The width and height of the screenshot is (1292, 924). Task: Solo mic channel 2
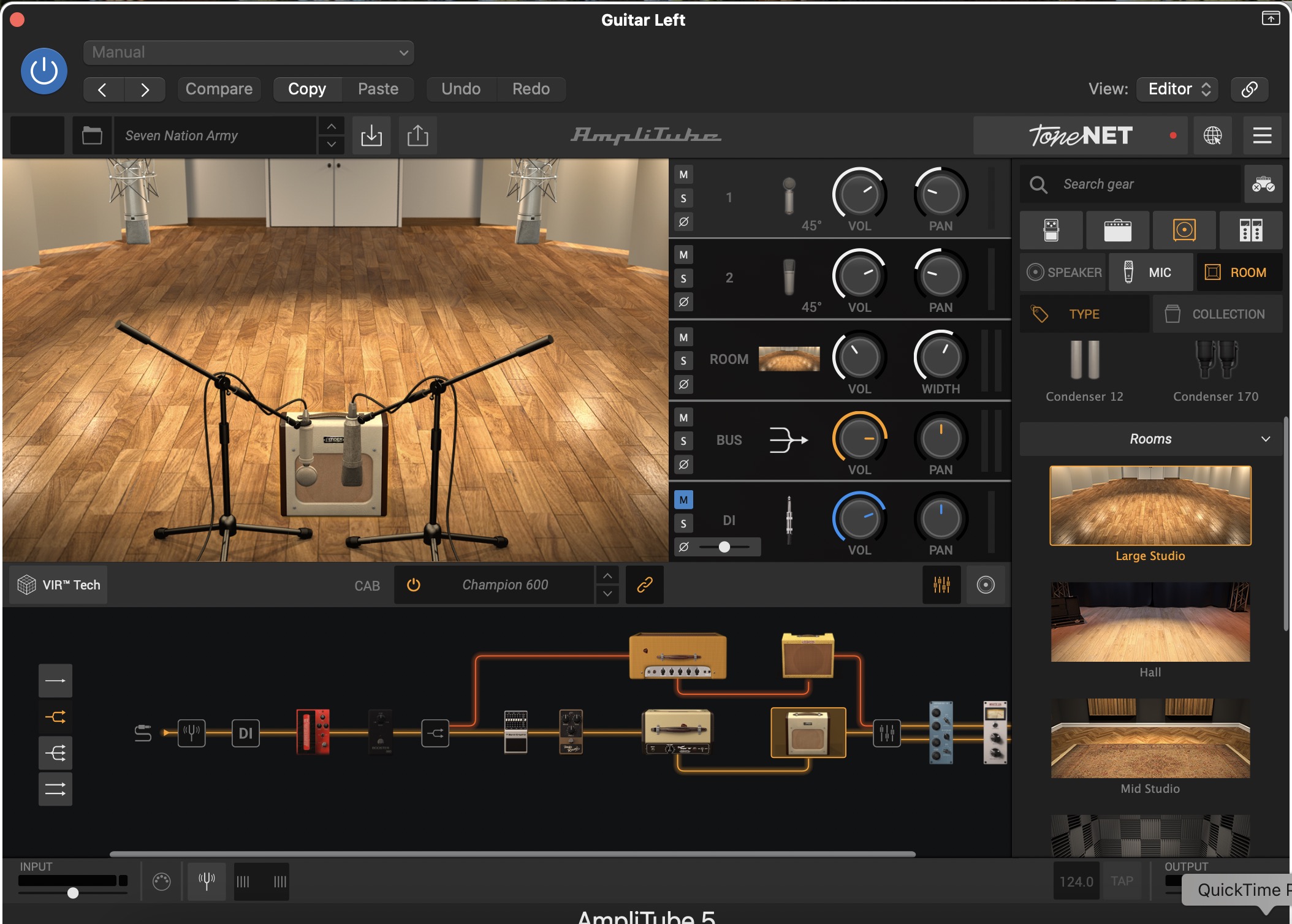pos(683,279)
